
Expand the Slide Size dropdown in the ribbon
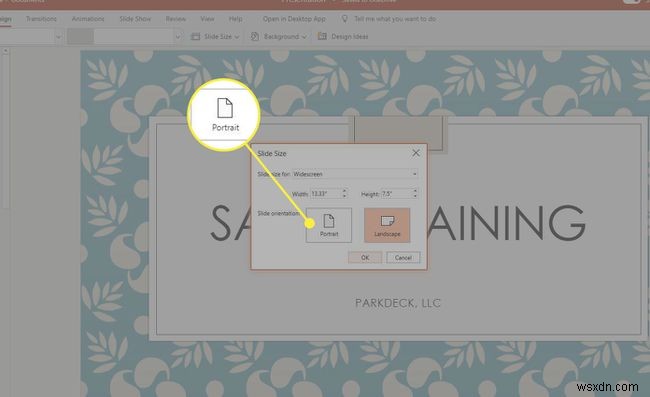(237, 37)
